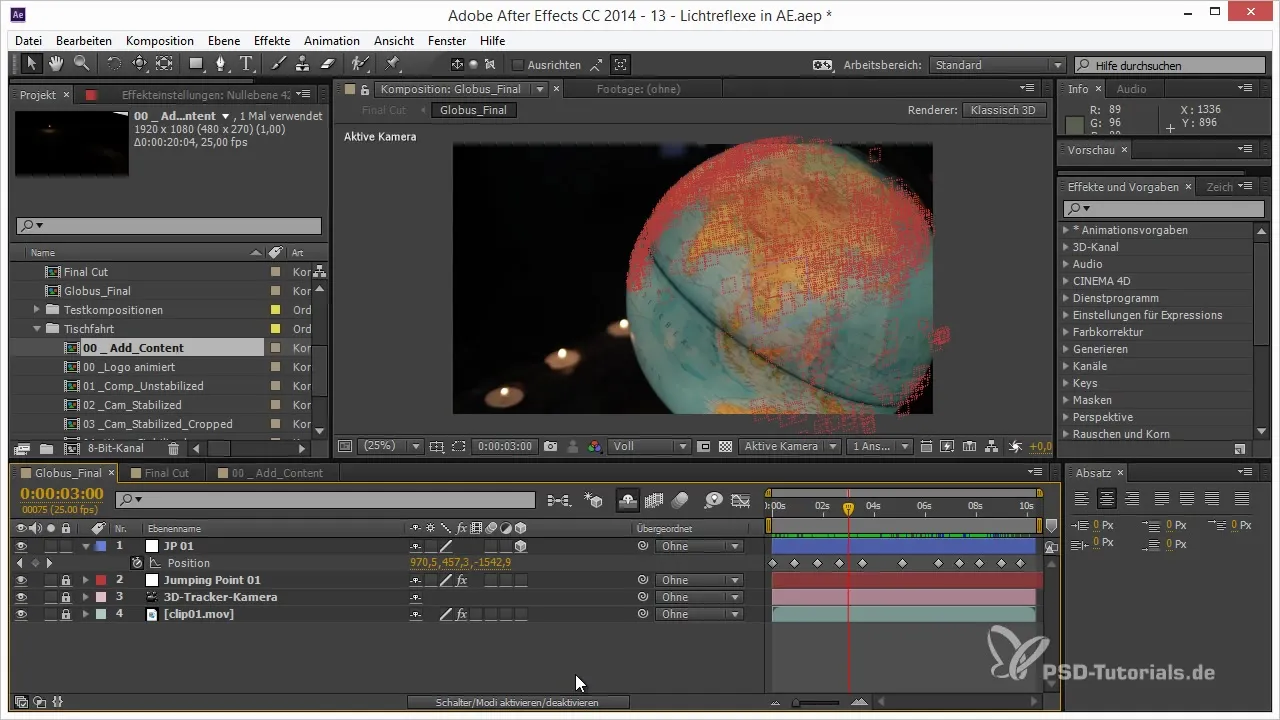Select the Text tool

[x=245, y=64]
